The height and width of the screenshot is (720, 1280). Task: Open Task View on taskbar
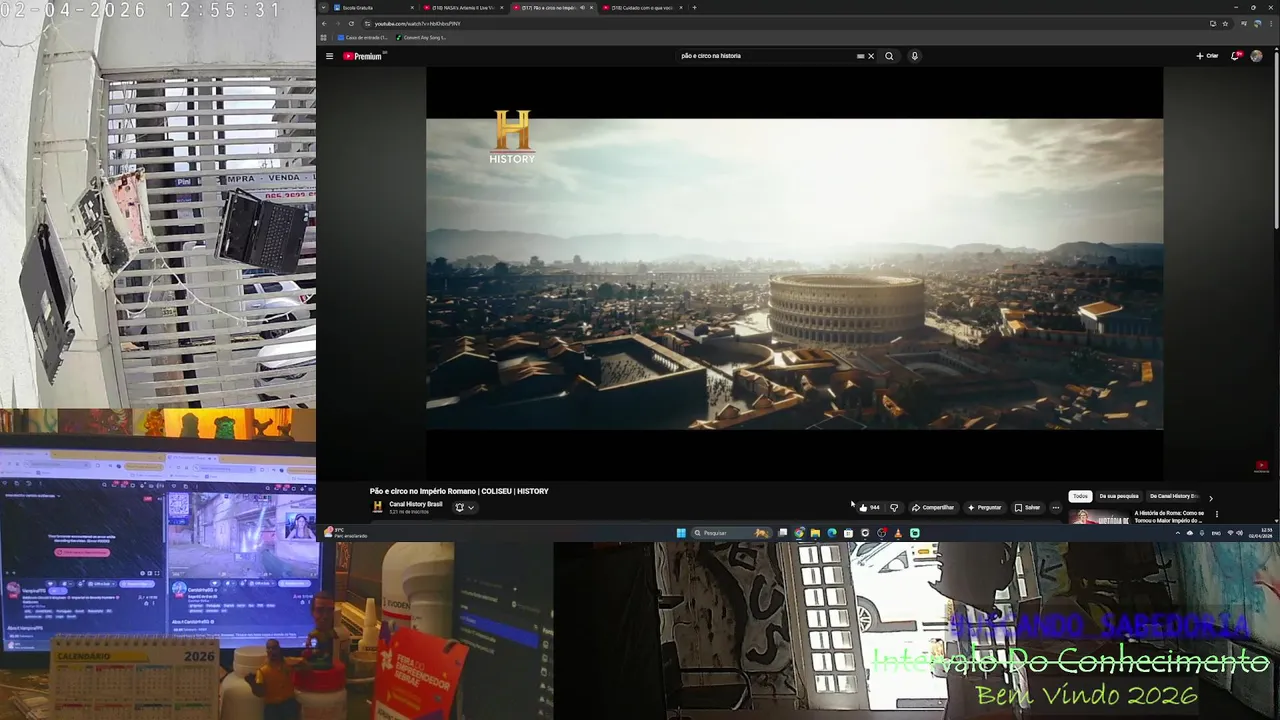(783, 533)
